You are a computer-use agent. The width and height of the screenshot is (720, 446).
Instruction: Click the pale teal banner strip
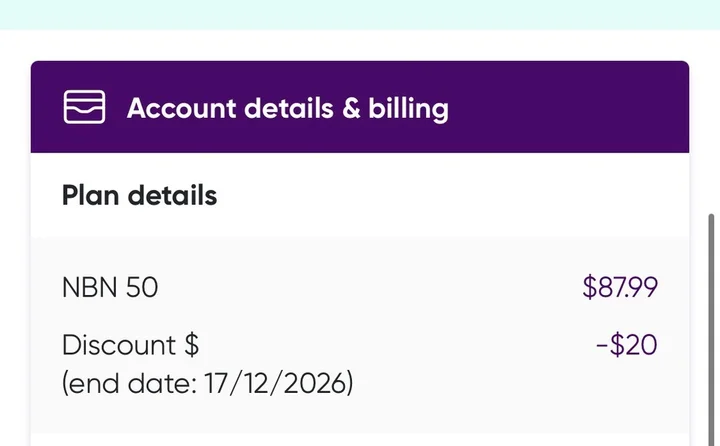tap(360, 15)
